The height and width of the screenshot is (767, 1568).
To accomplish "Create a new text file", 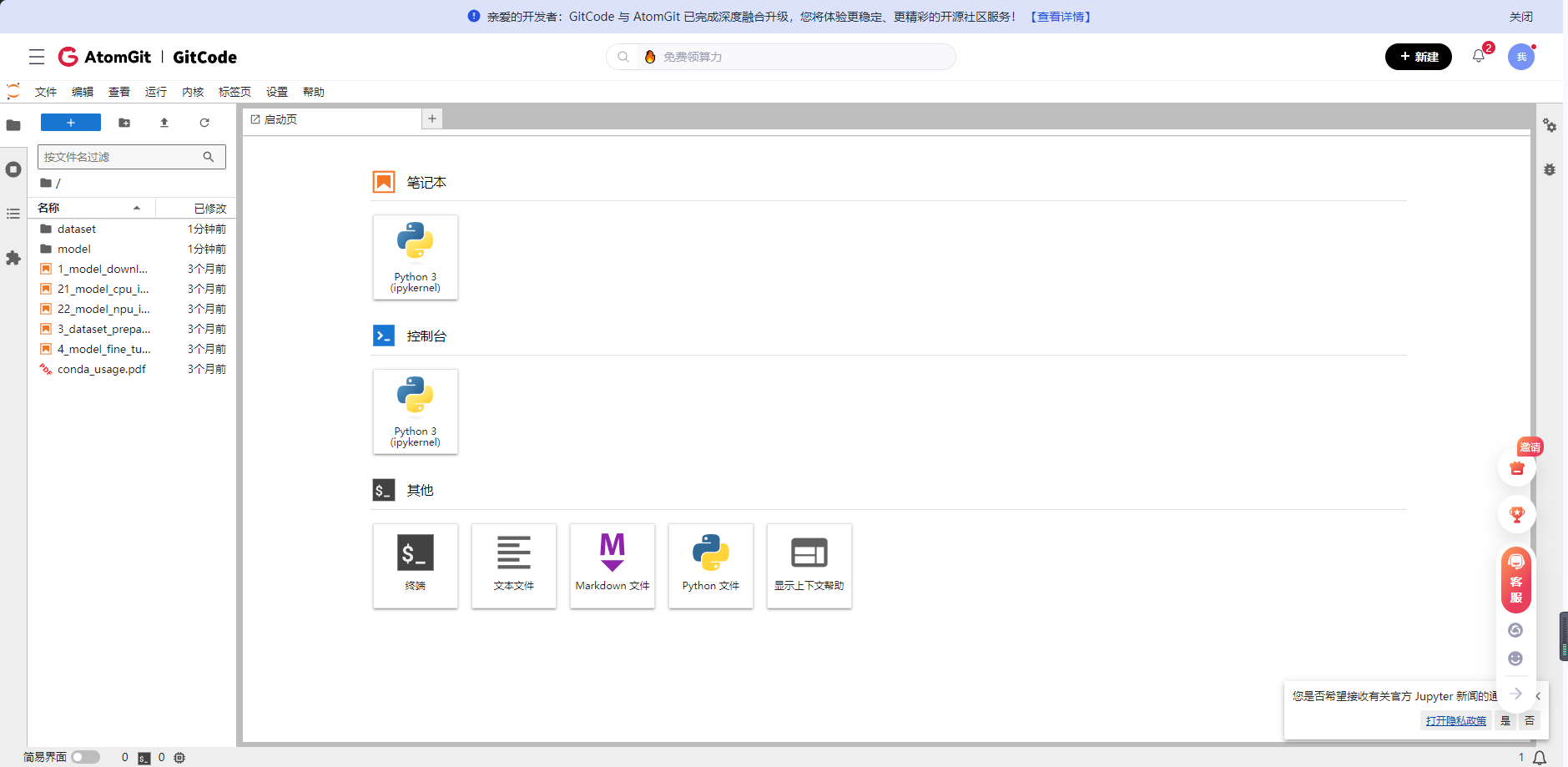I will pos(514,566).
